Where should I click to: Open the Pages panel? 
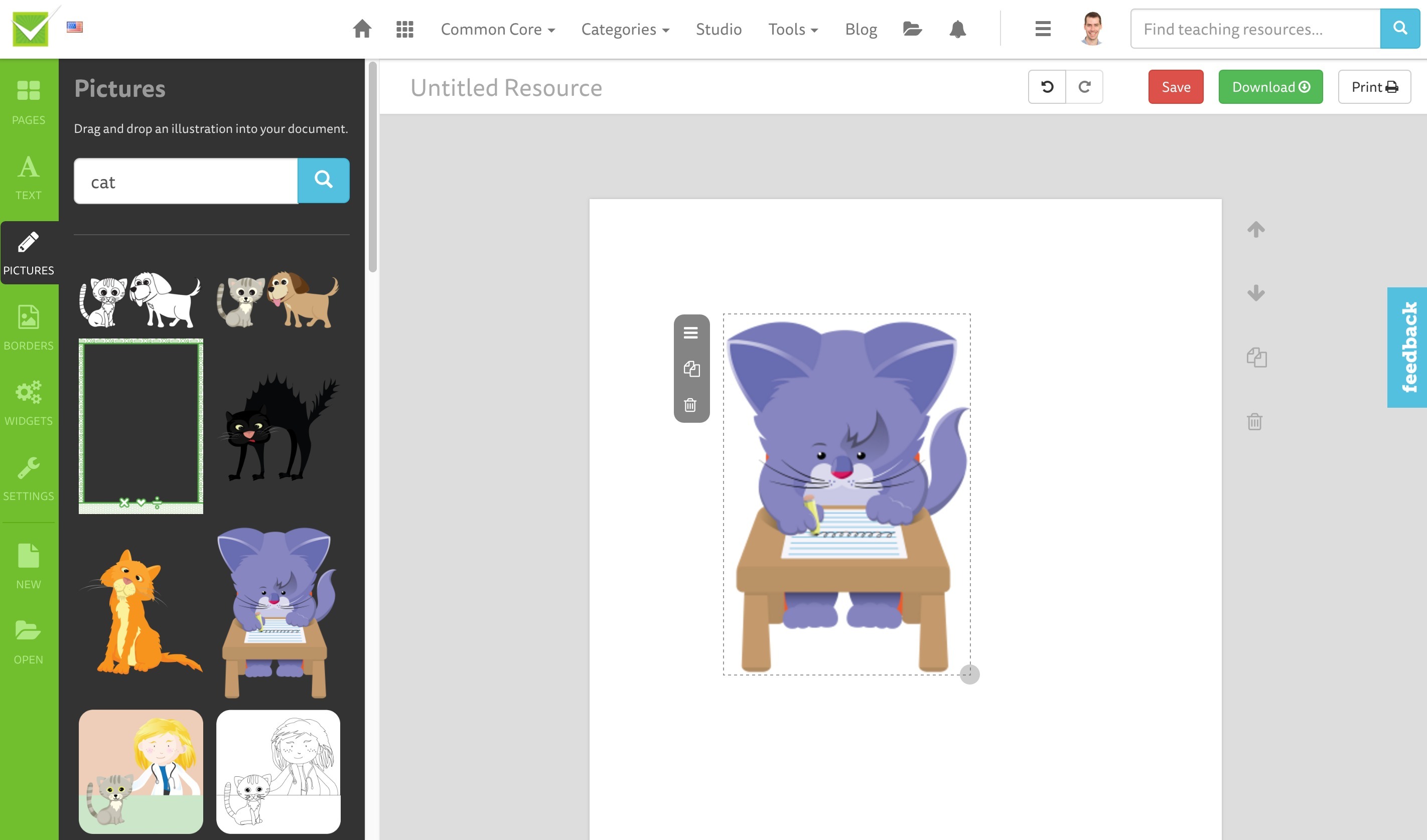coord(28,102)
